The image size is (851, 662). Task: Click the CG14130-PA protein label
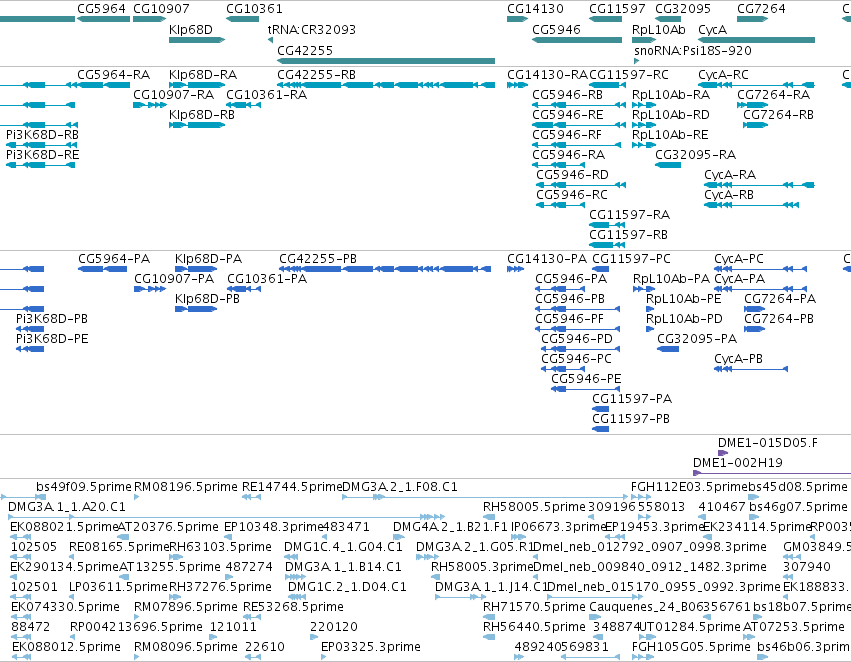tap(547, 259)
